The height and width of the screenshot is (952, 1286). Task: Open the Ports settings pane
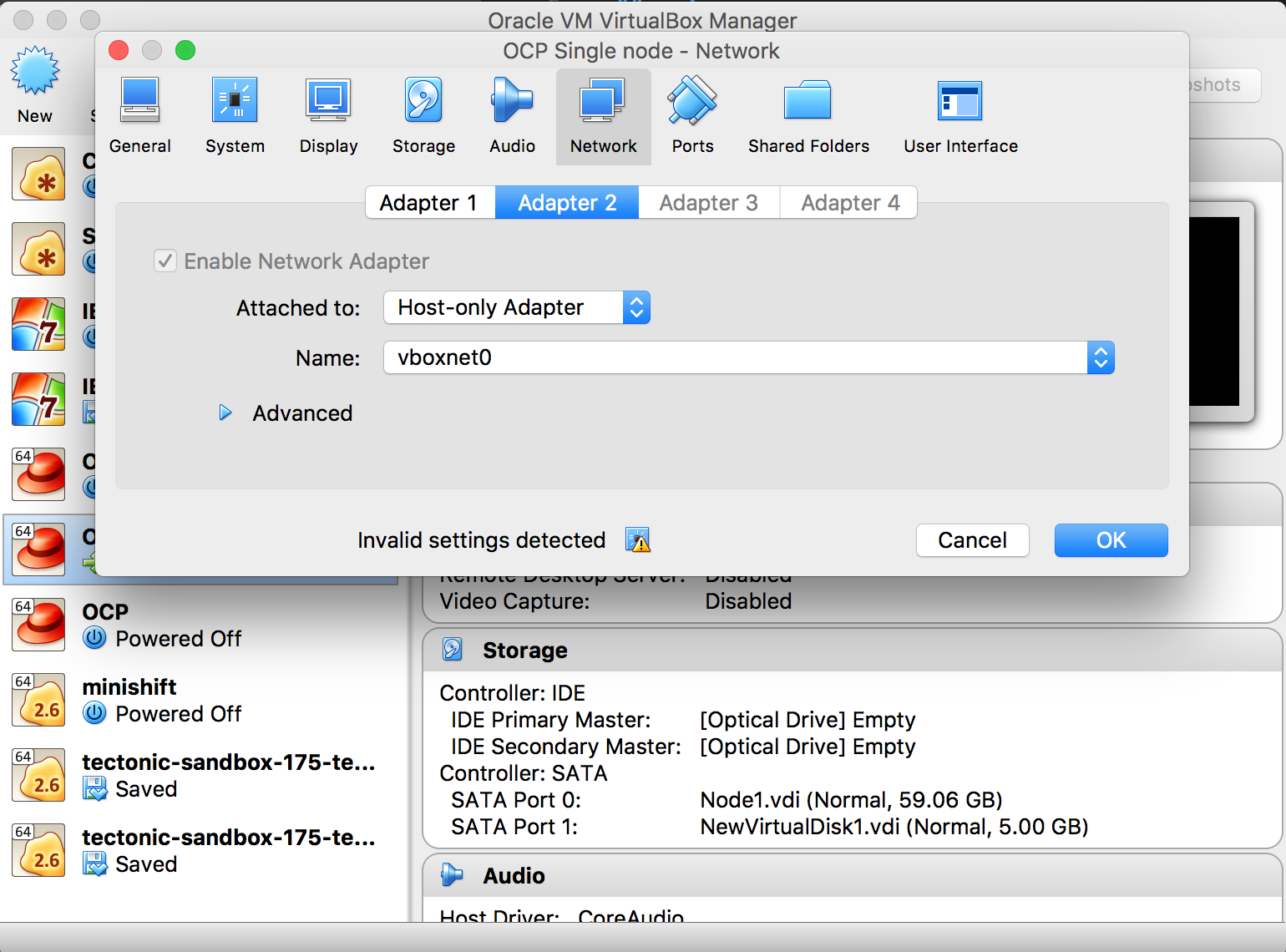(x=692, y=116)
